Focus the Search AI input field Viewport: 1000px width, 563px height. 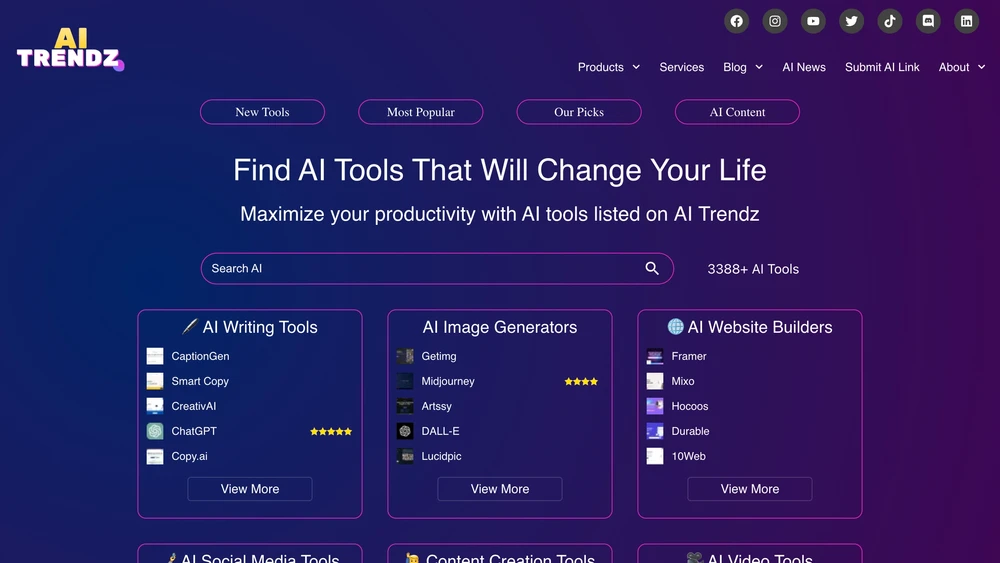[437, 268]
